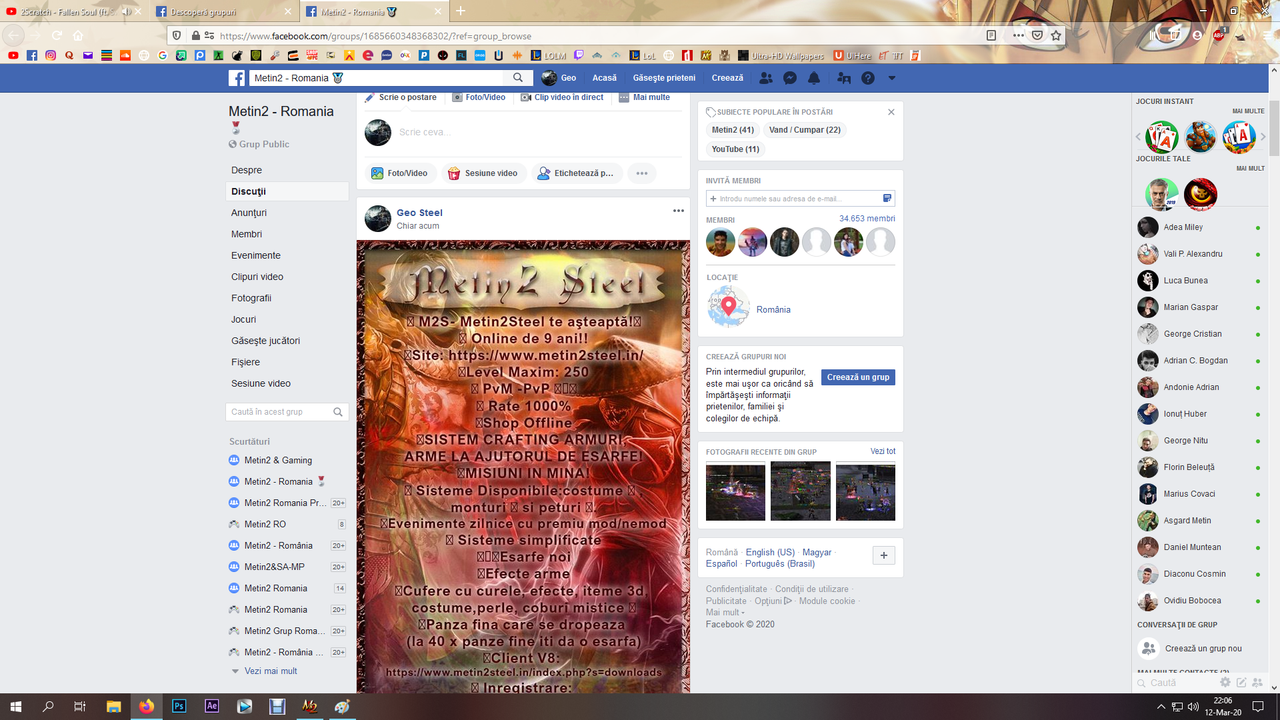Show previous instant games arrow
The height and width of the screenshot is (720, 1280).
[1138, 137]
